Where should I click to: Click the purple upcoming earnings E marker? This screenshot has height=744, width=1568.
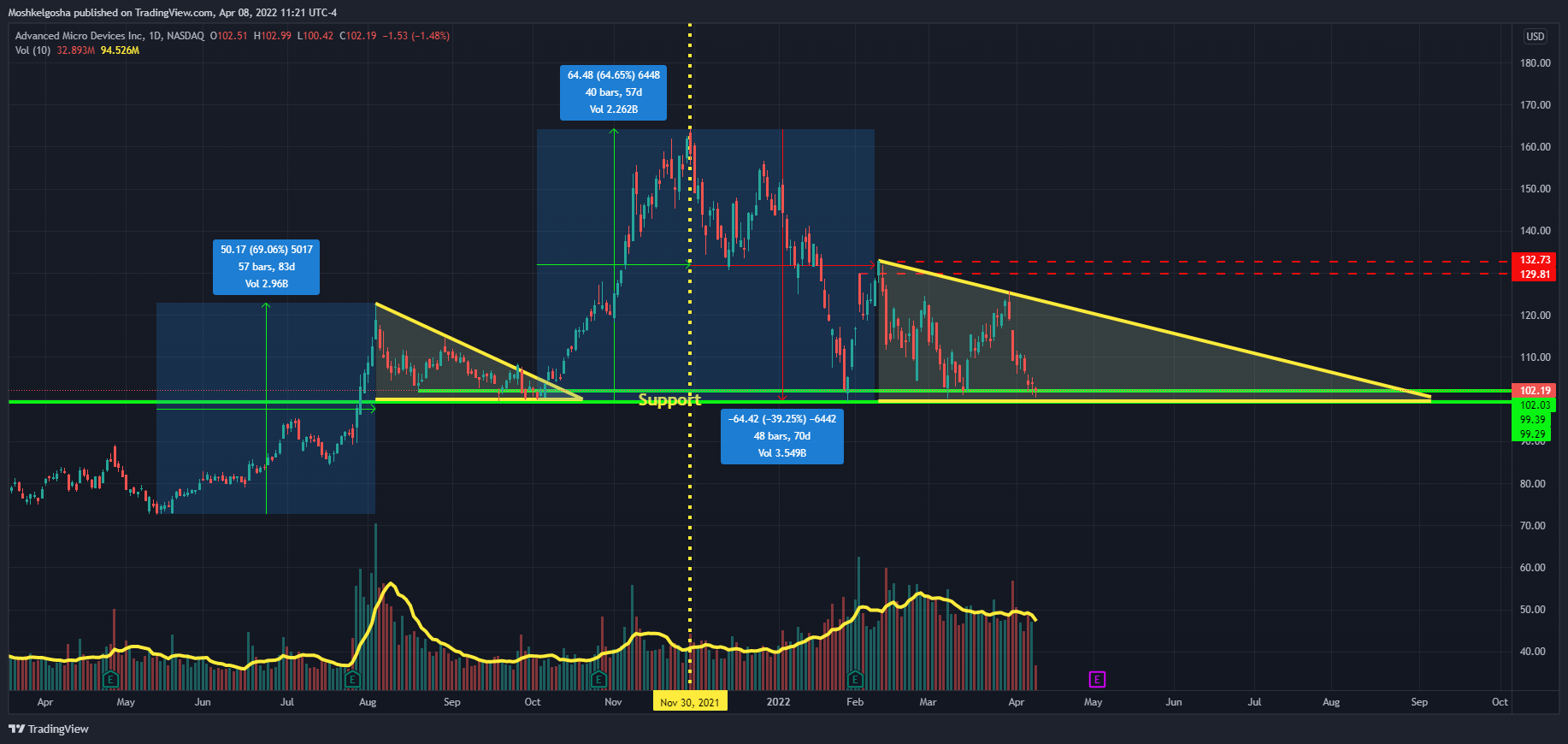pyautogui.click(x=1097, y=679)
